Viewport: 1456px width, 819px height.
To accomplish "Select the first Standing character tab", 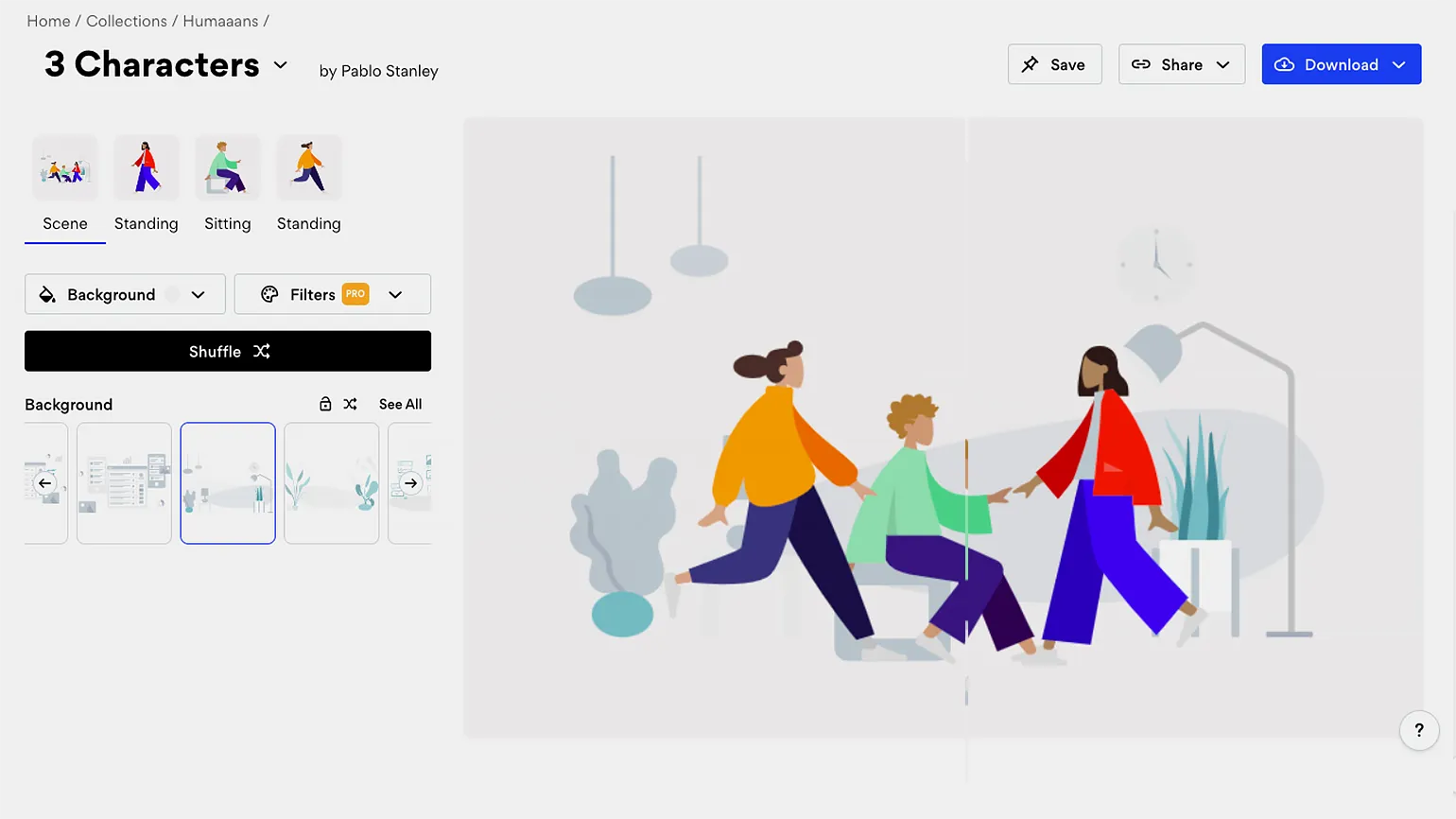I will pyautogui.click(x=147, y=187).
